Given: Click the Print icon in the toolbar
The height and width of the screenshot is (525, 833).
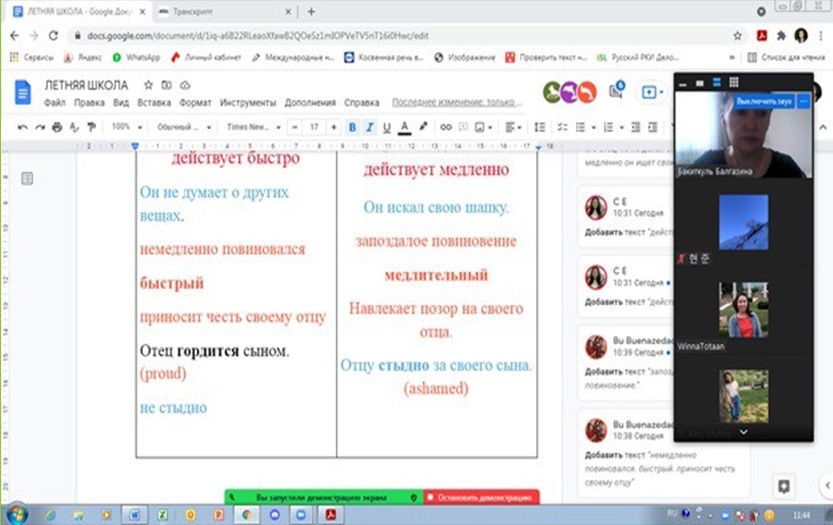Looking at the screenshot, I should coord(57,127).
